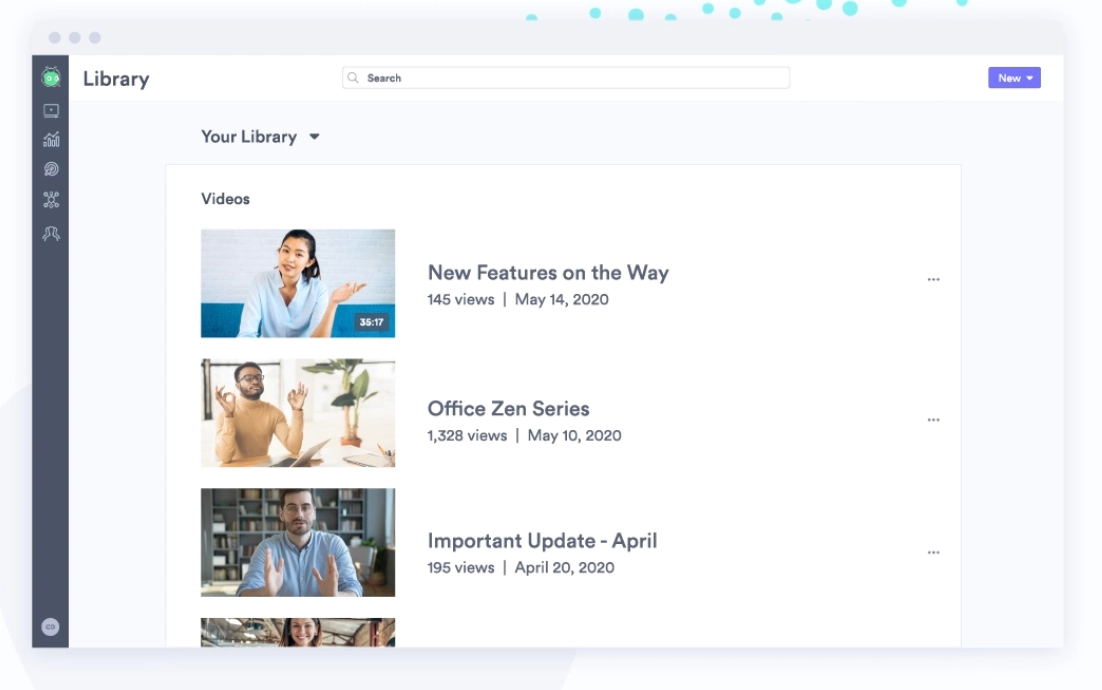This screenshot has width=1102, height=690.
Task: Collapse the Your Library selector chevron
Action: pyautogui.click(x=315, y=137)
